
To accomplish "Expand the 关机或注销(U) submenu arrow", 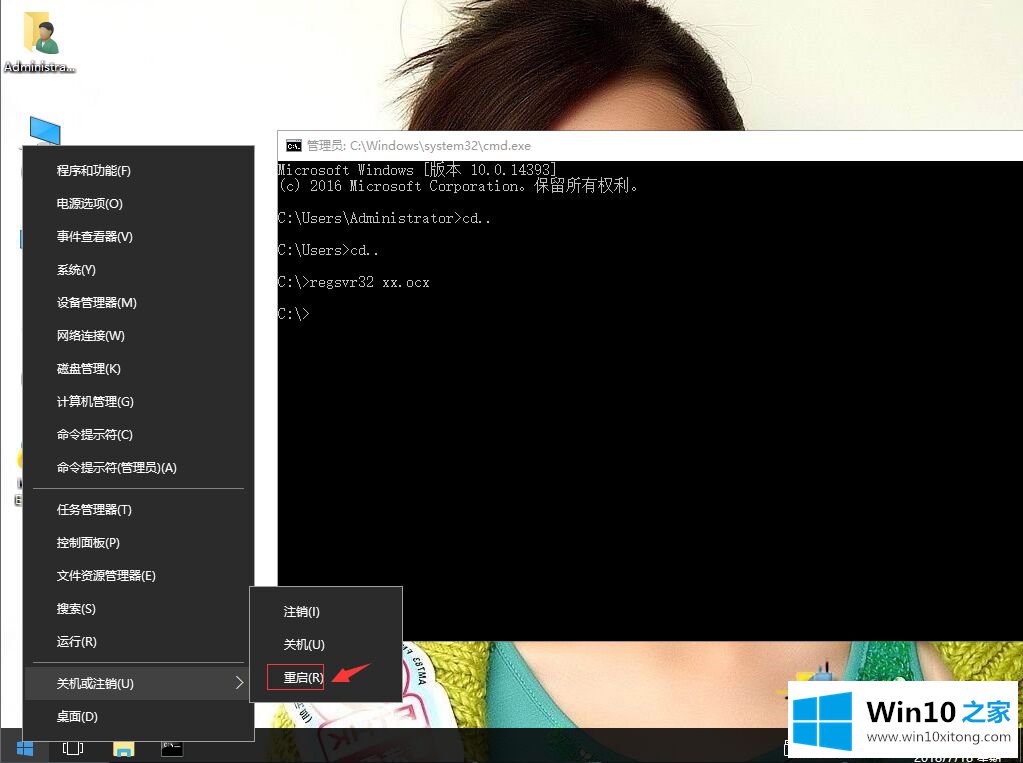I will [239, 683].
